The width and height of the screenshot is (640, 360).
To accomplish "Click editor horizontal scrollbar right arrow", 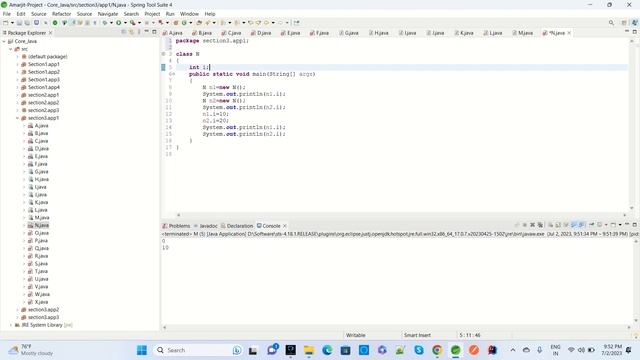I will pos(624,215).
